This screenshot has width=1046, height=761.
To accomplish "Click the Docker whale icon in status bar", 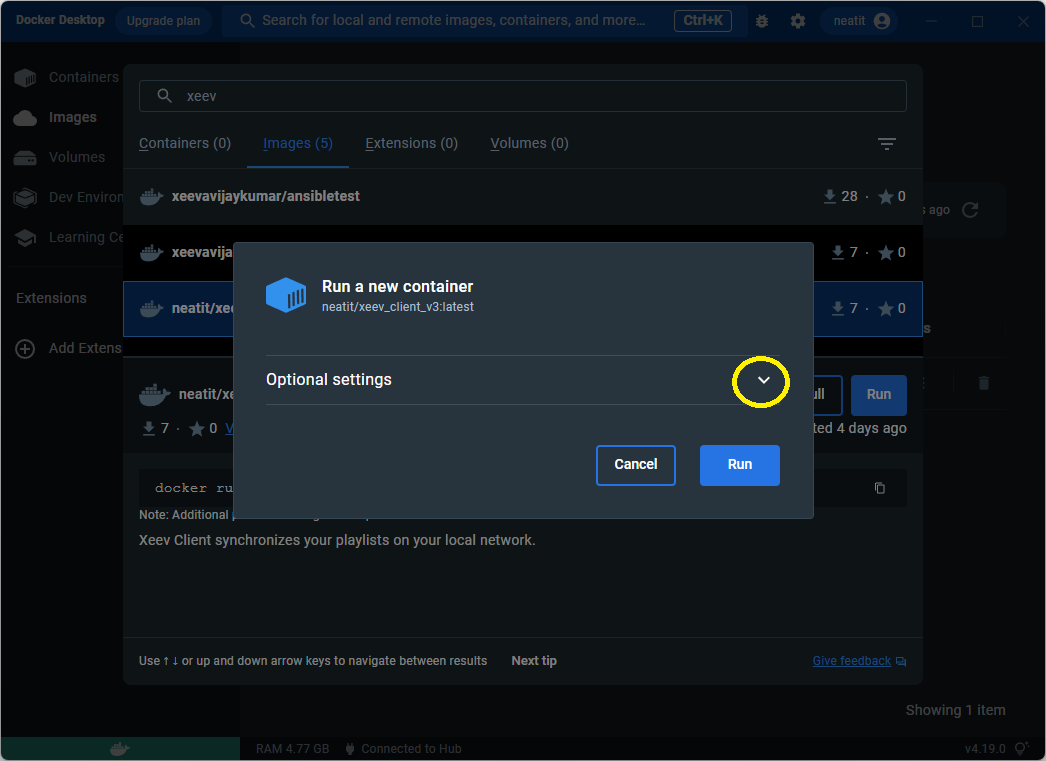I will (119, 748).
